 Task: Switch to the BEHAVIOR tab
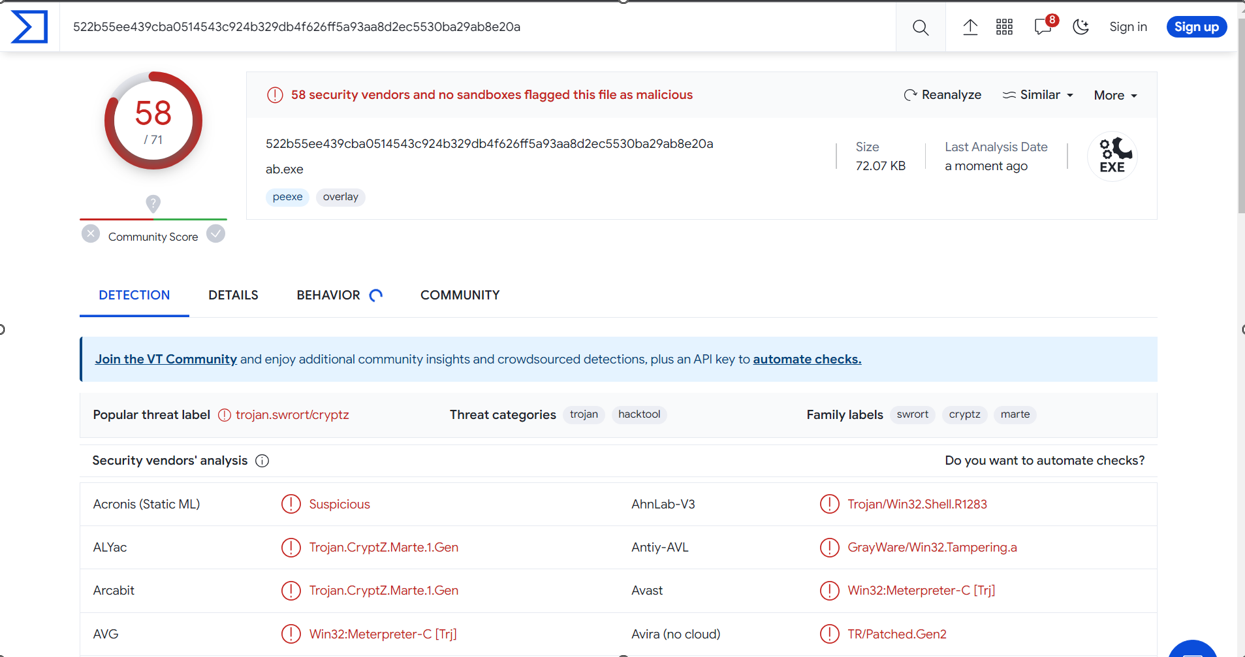328,295
